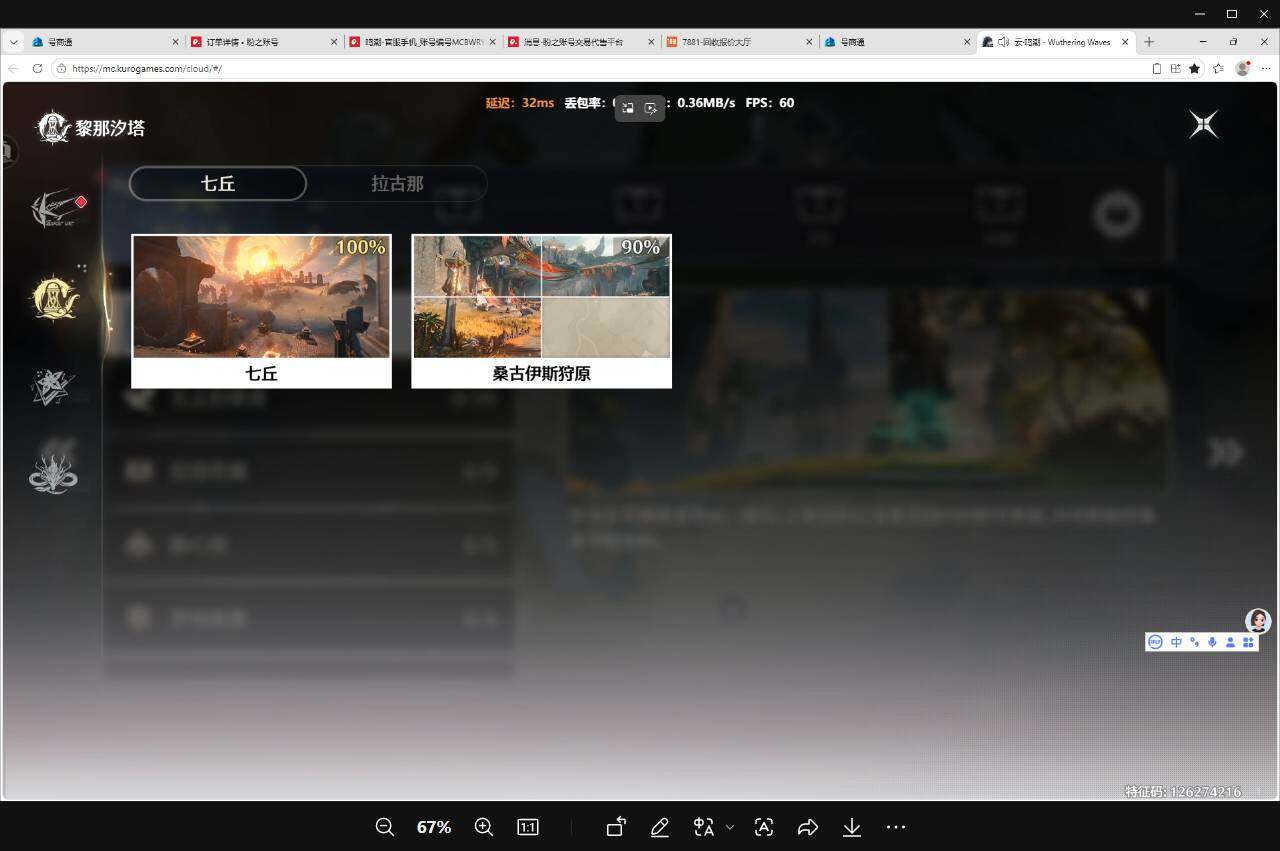Switch to the 7881-回收报价大厅 browser tab
This screenshot has width=1280, height=851.
tap(739, 42)
